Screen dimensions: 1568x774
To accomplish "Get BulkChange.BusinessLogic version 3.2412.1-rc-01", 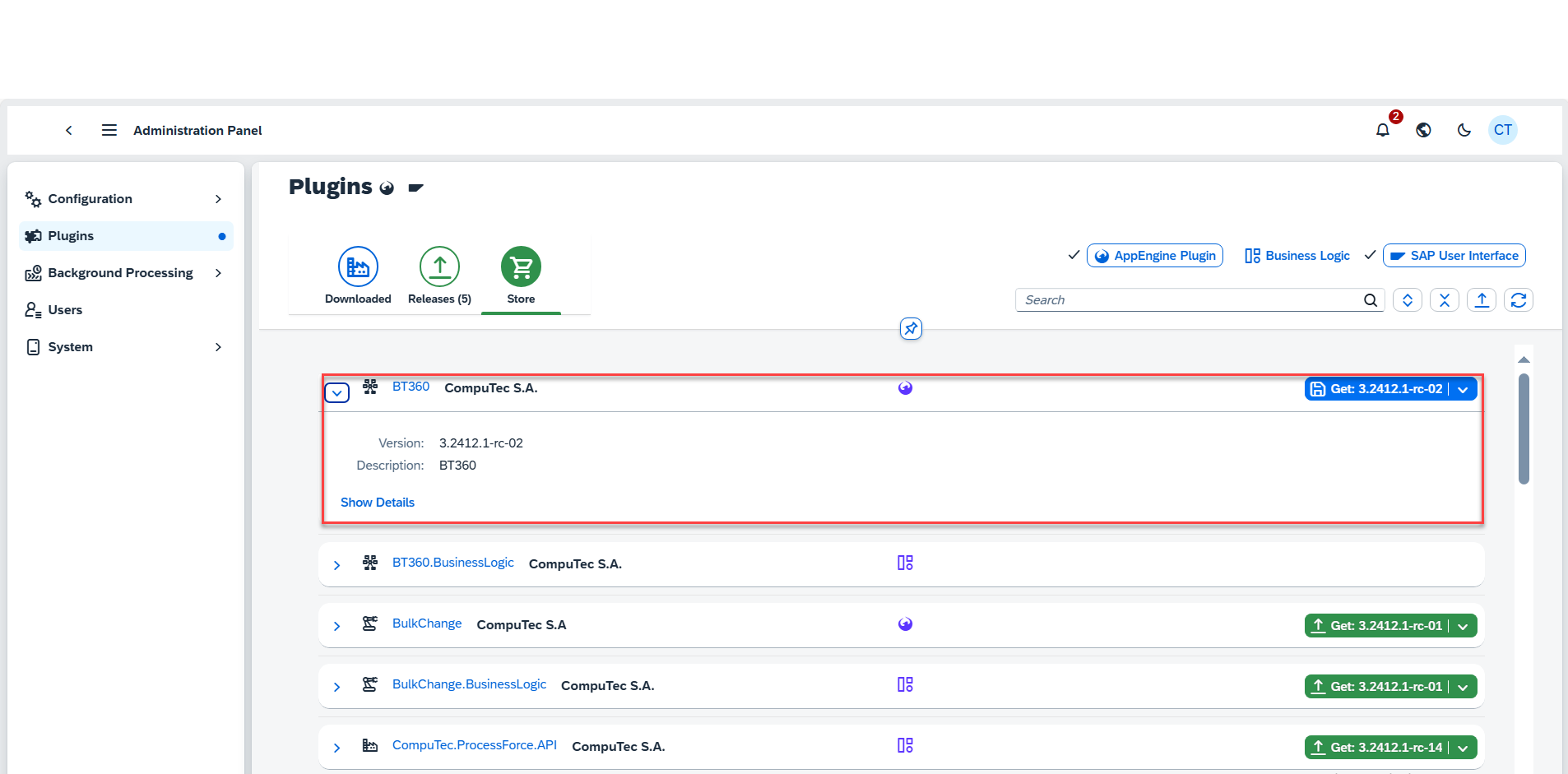I will click(1376, 687).
